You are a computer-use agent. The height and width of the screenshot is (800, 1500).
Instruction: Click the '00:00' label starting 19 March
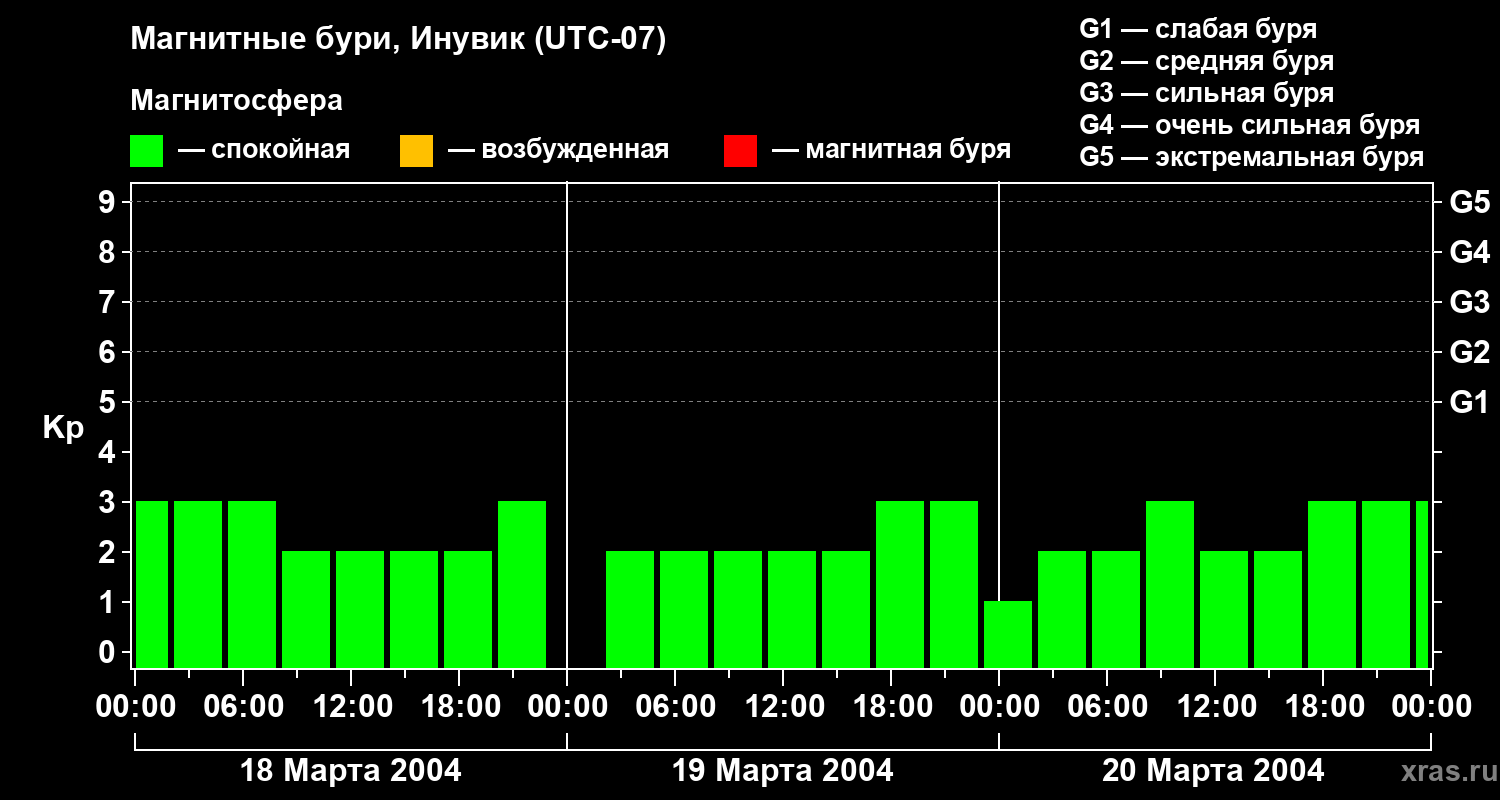click(567, 707)
